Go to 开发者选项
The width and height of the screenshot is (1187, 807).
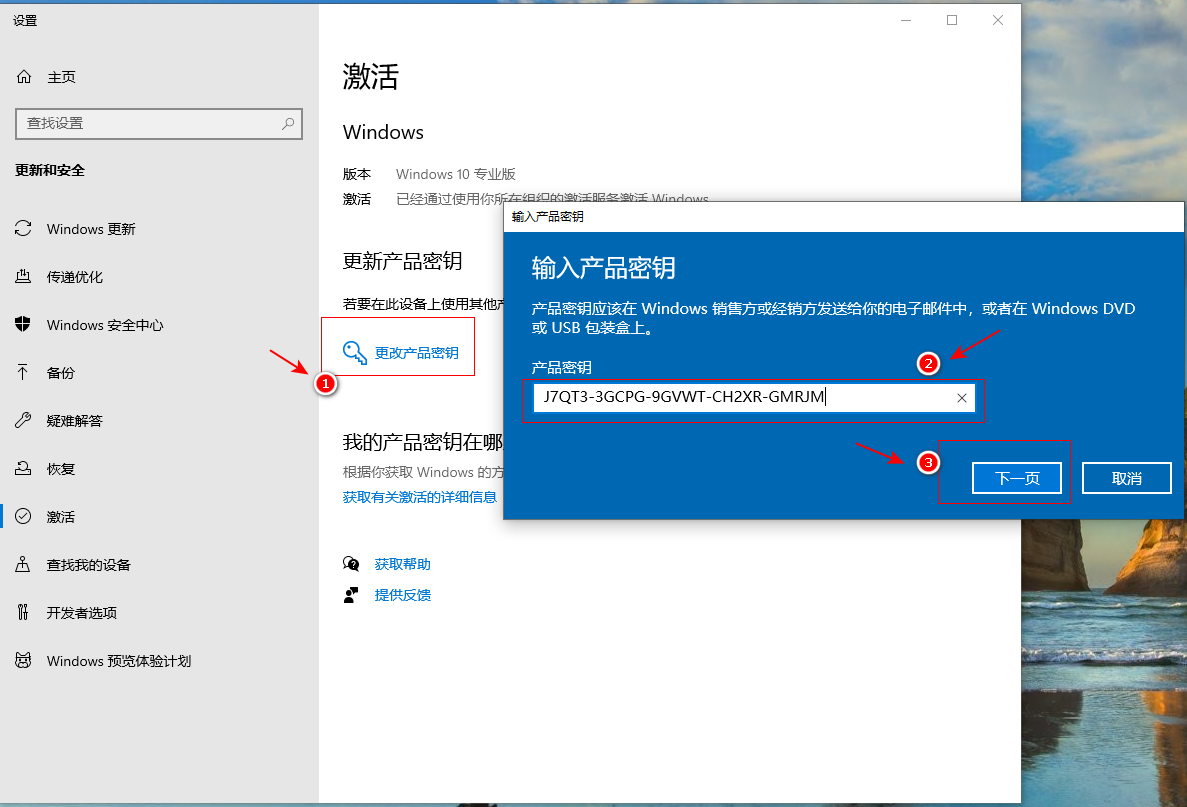[82, 613]
